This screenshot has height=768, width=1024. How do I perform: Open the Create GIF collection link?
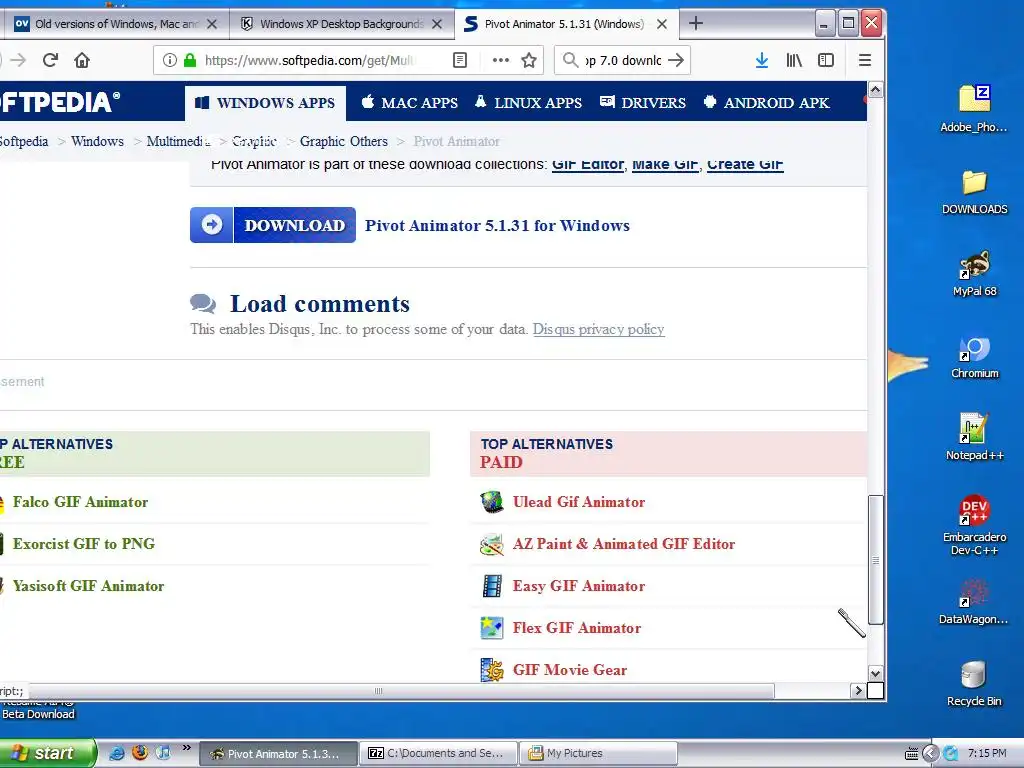point(745,165)
